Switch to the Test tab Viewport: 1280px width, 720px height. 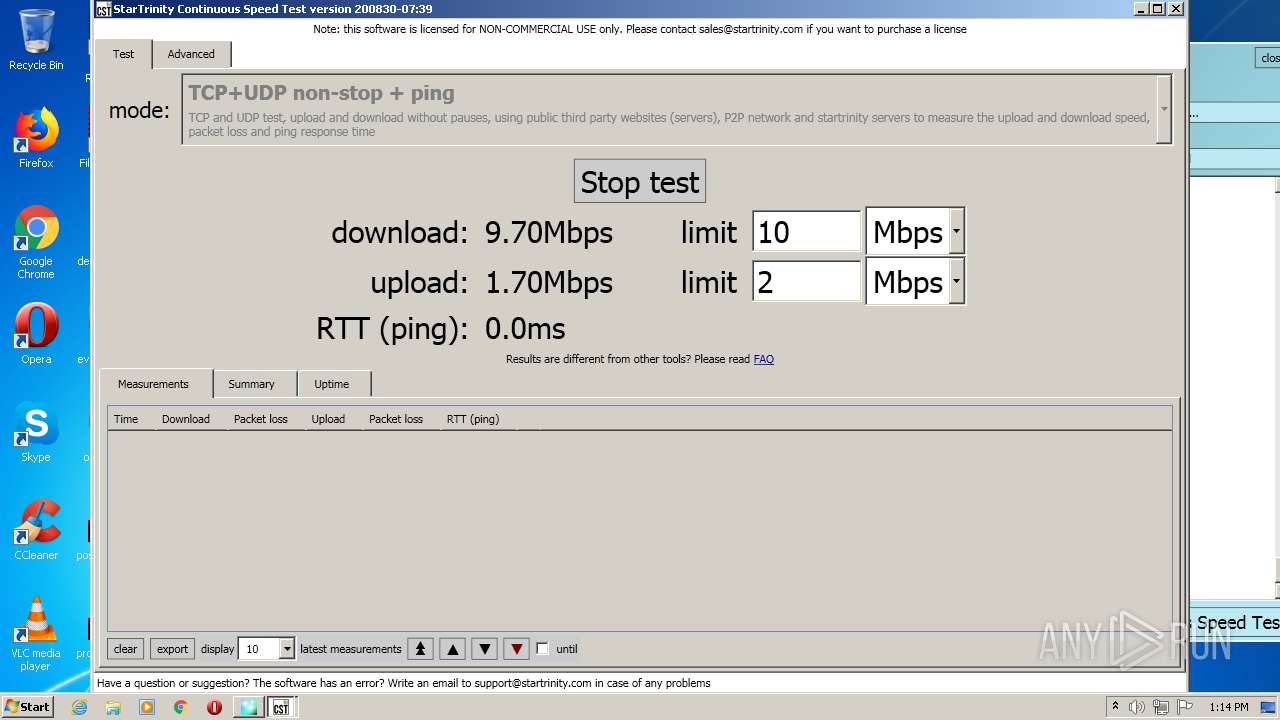tap(123, 54)
